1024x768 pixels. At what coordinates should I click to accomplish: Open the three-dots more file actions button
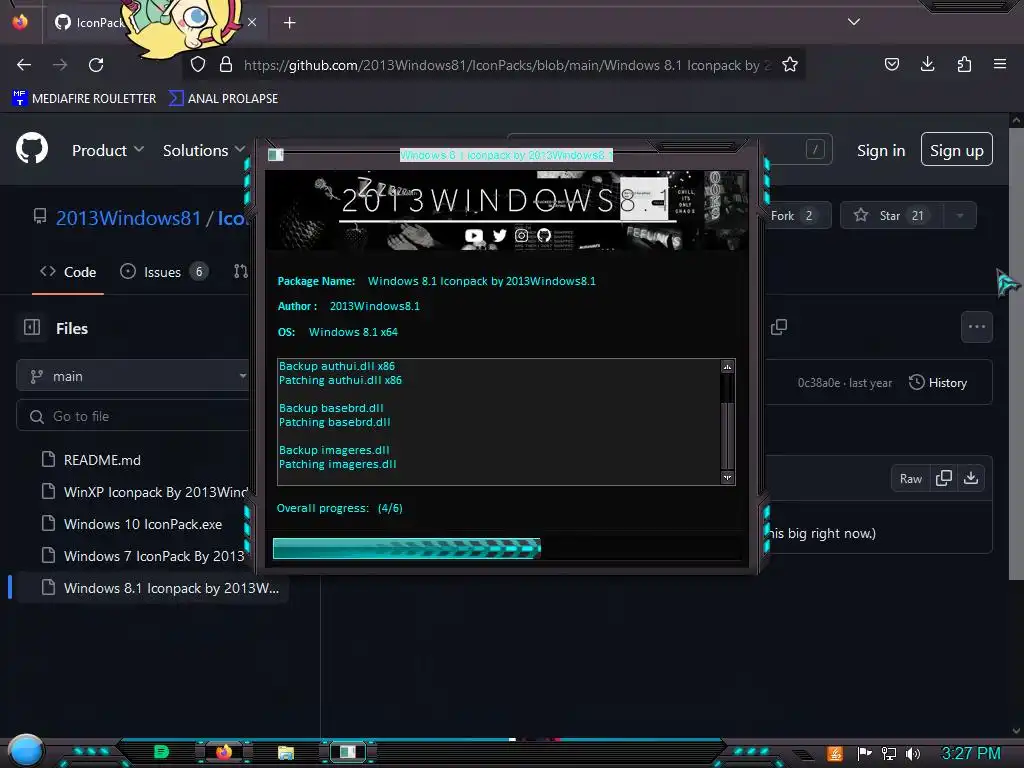tap(977, 327)
